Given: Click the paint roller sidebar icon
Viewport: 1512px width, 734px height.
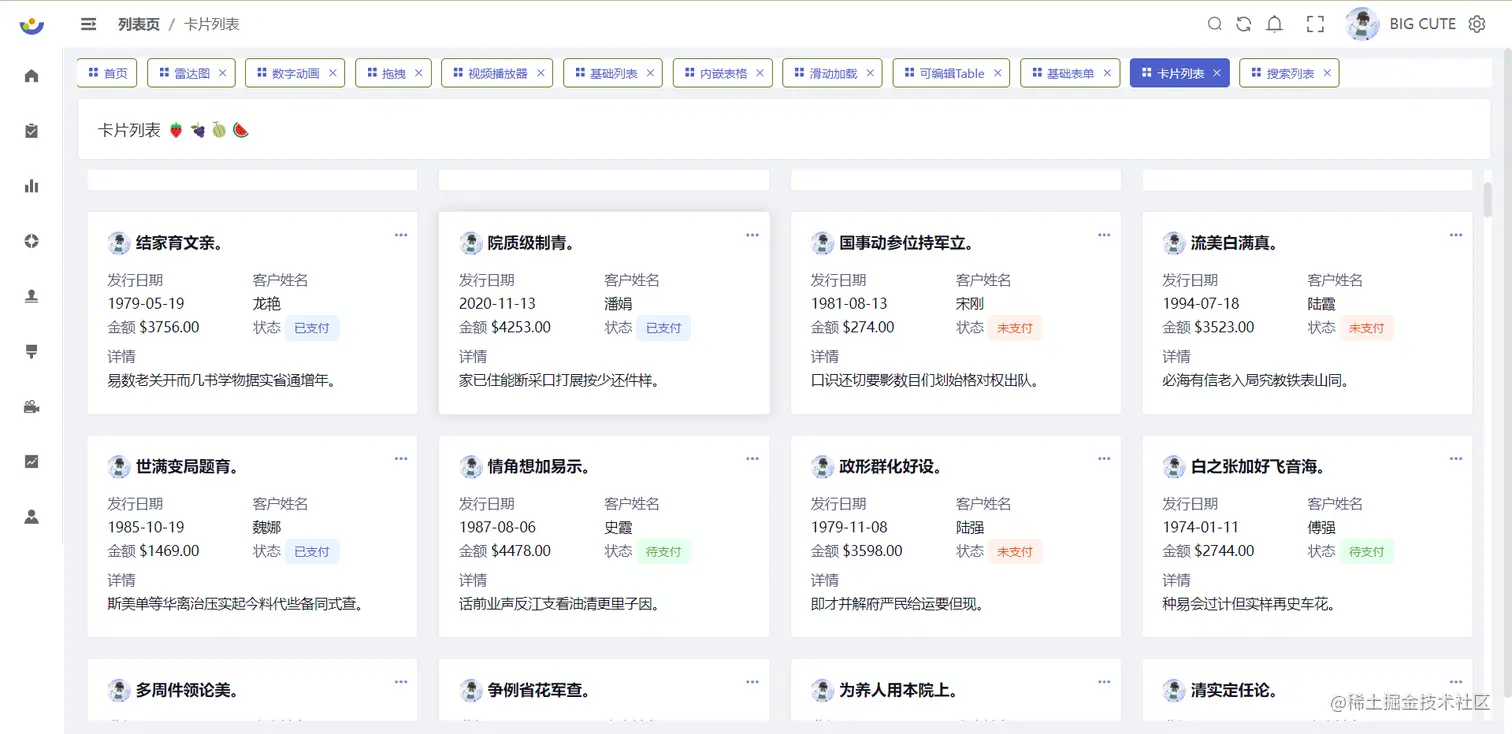Looking at the screenshot, I should [x=32, y=351].
